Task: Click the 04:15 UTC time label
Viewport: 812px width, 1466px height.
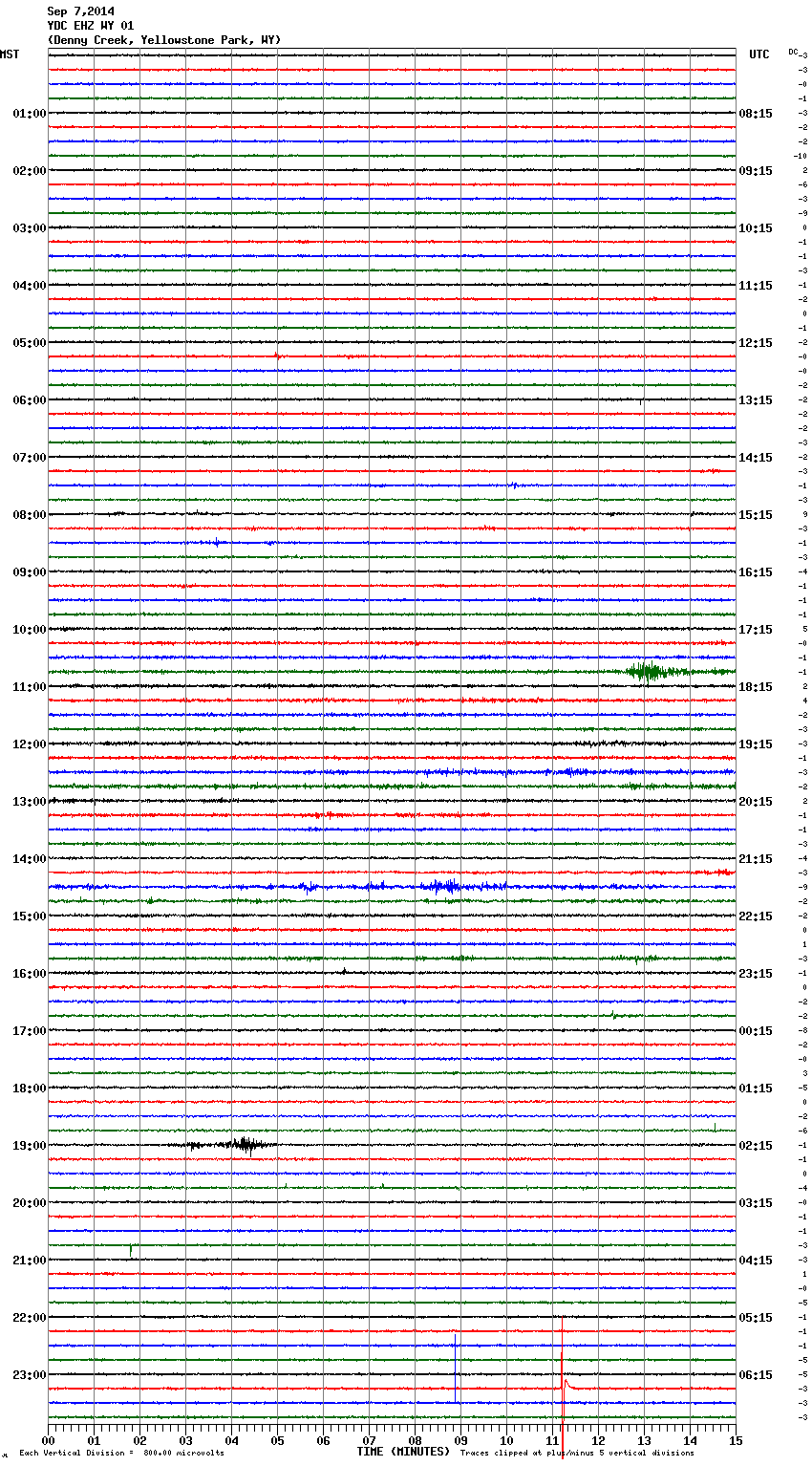Action: pyautogui.click(x=756, y=1261)
